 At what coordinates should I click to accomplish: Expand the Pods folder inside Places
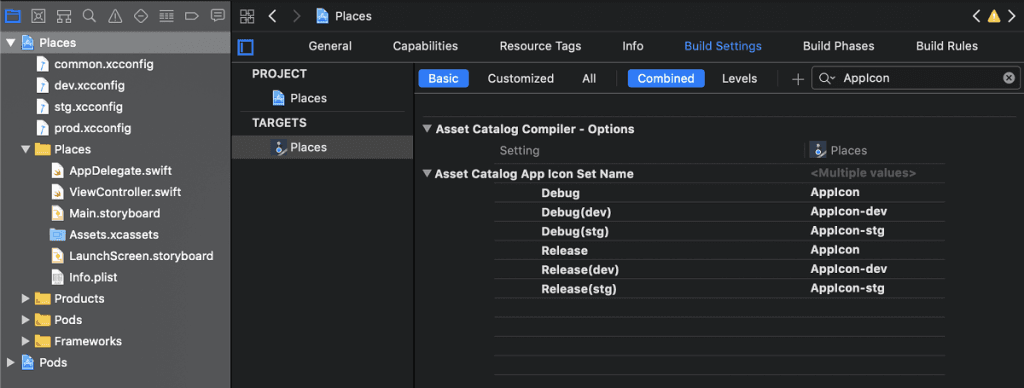click(26, 320)
